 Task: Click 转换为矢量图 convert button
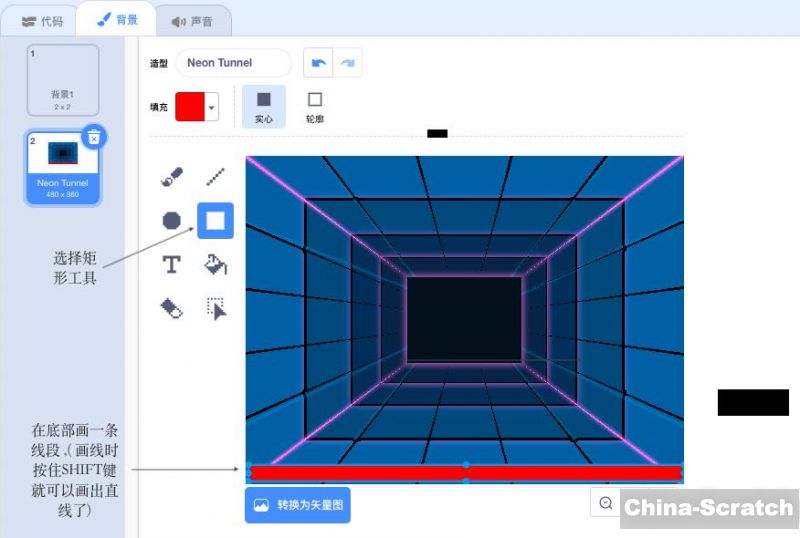click(x=298, y=505)
